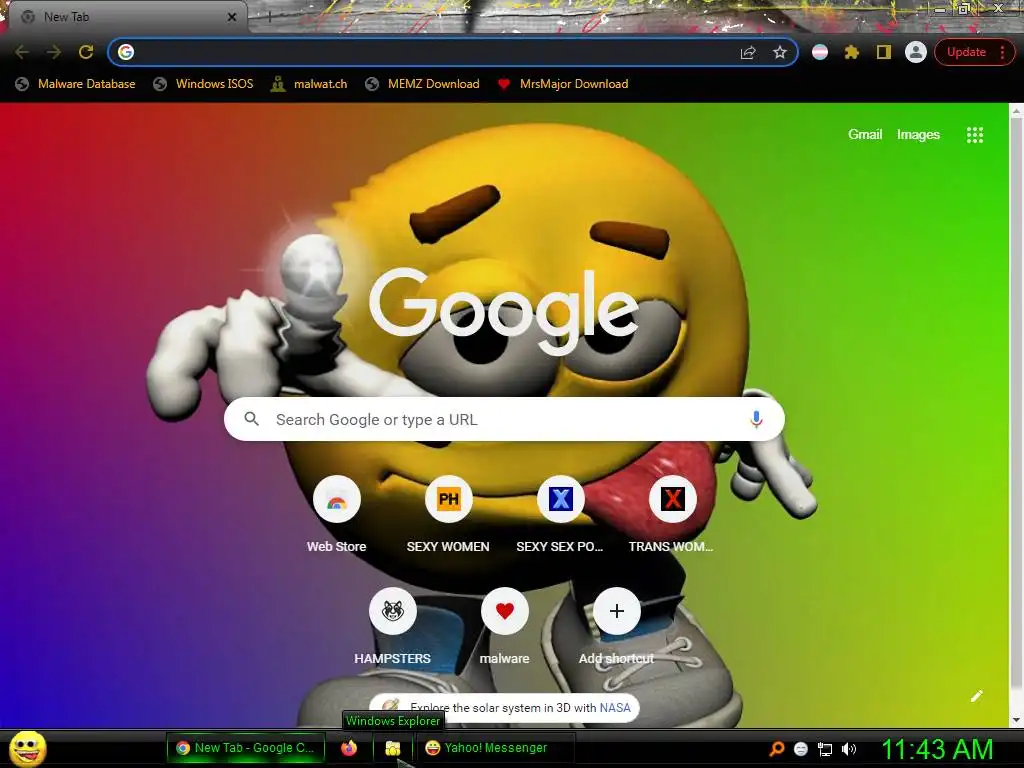Start voice search with the microphone icon
This screenshot has height=768, width=1024.
coord(756,419)
